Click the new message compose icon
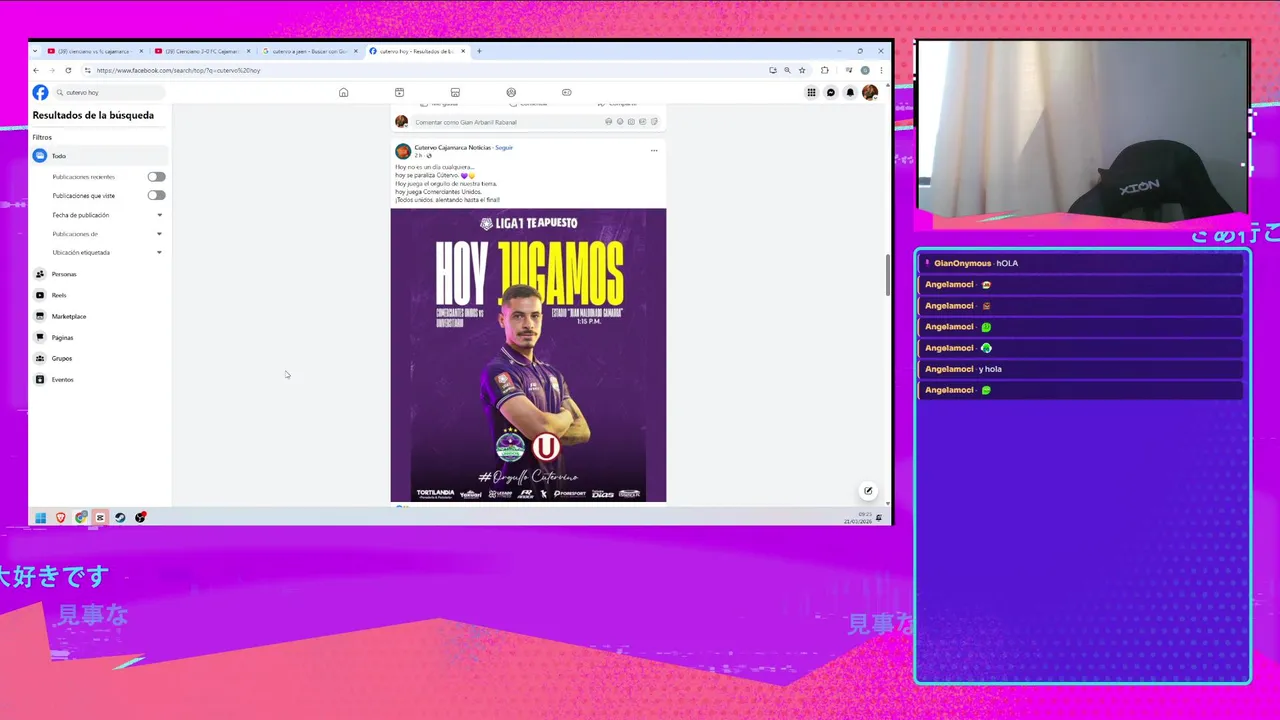Image resolution: width=1280 pixels, height=720 pixels. tap(868, 491)
